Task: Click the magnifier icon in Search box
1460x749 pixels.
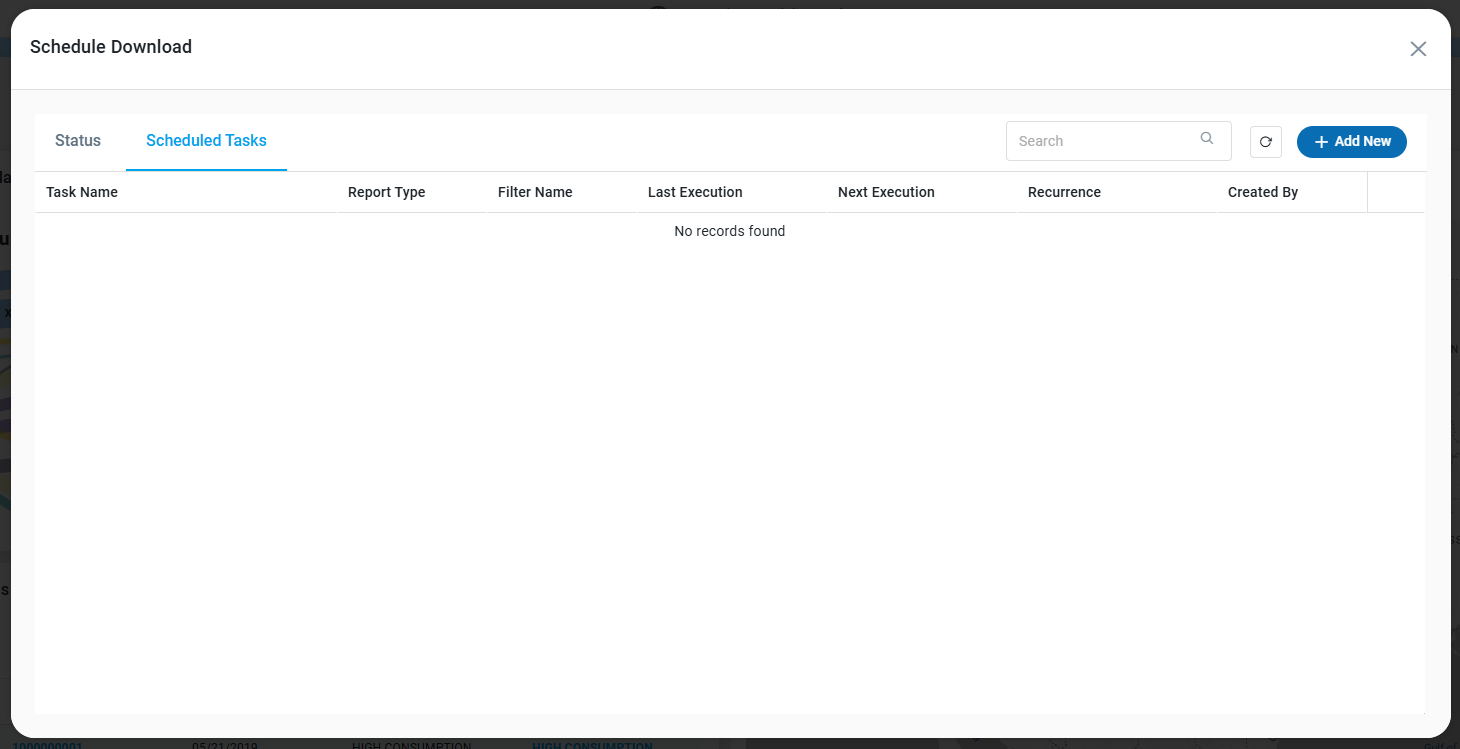Action: 1207,139
